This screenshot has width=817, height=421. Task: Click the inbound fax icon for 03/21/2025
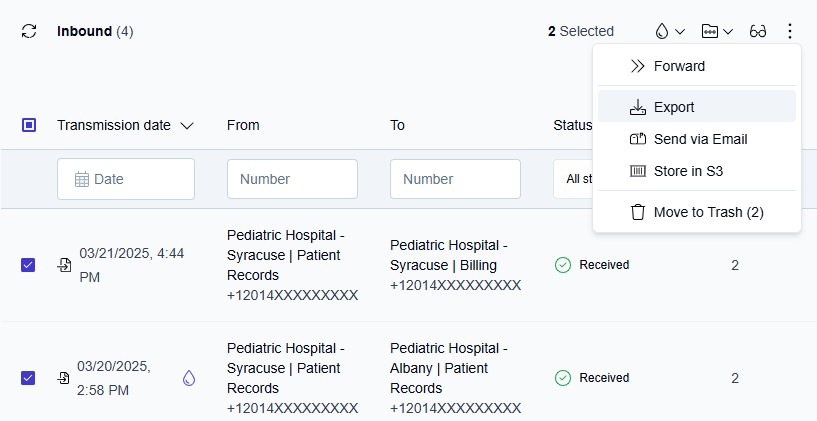tap(64, 265)
